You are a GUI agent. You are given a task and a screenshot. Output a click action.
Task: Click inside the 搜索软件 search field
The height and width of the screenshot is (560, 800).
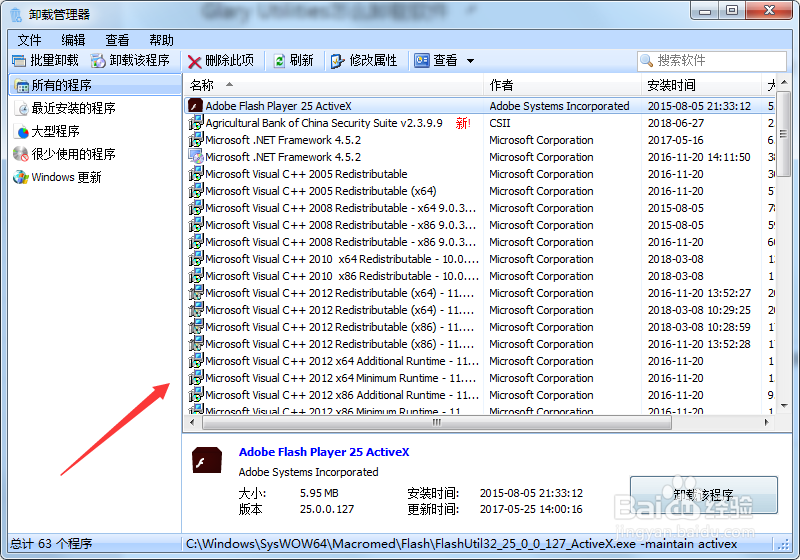pos(712,61)
